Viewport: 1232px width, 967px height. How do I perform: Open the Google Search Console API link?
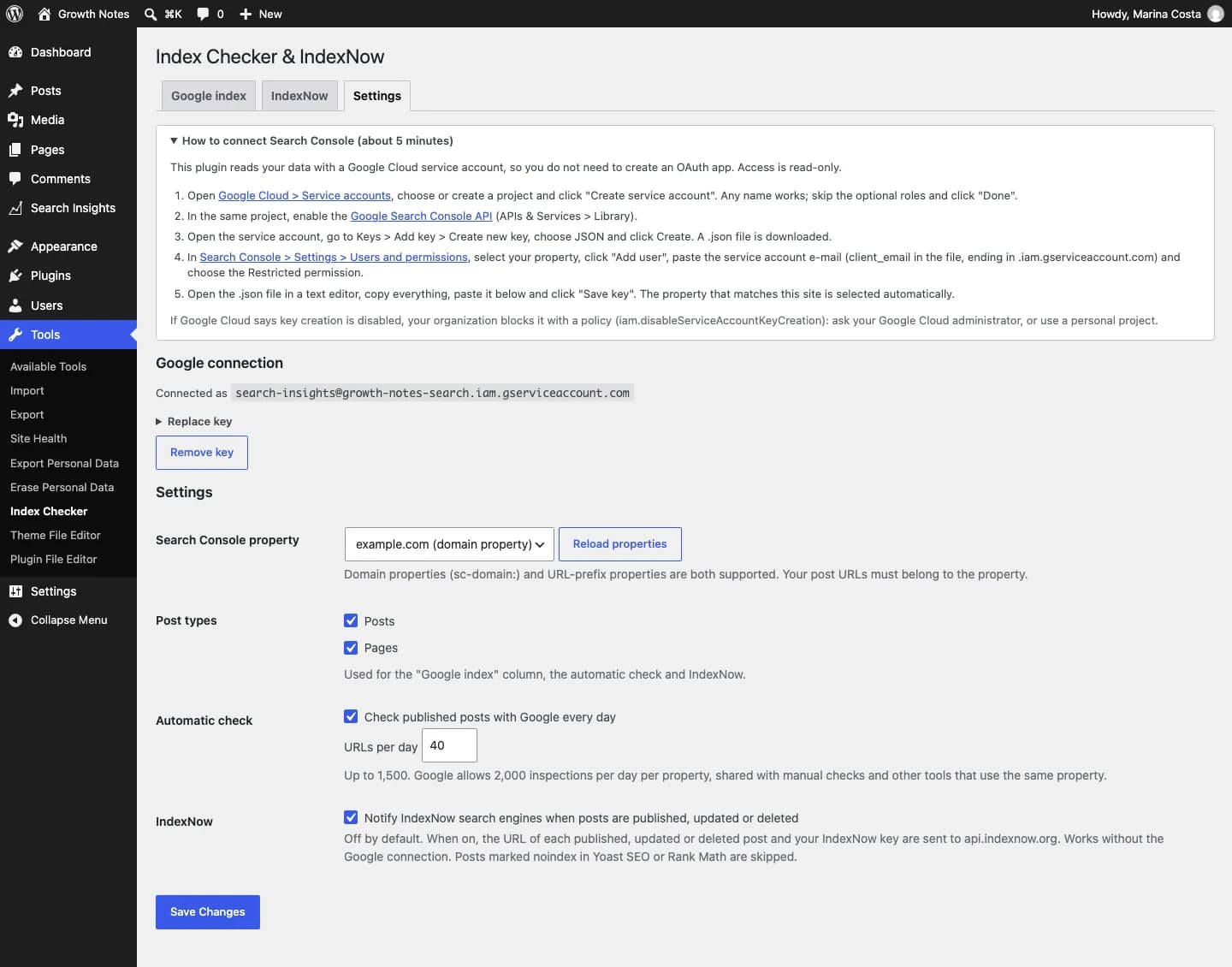pos(421,216)
